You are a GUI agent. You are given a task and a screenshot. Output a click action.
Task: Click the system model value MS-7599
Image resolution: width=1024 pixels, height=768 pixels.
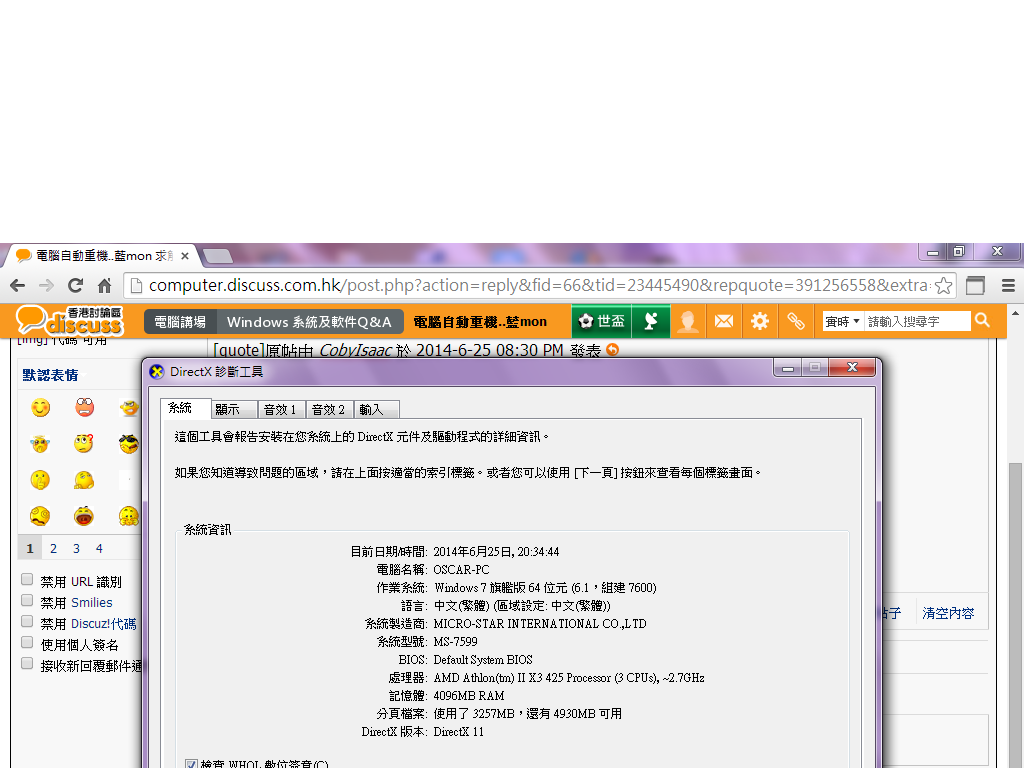pyautogui.click(x=455, y=642)
